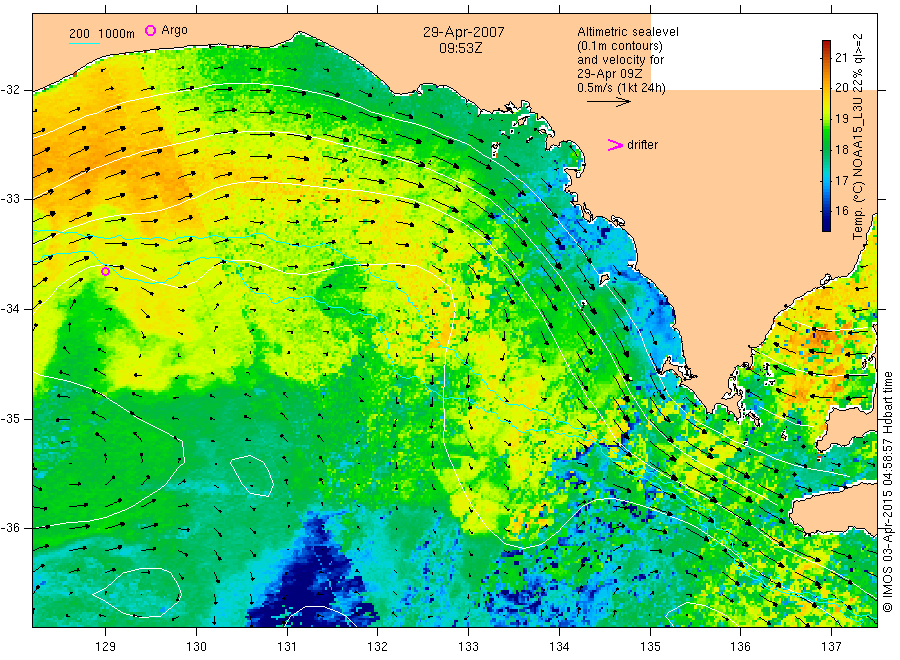Click the 'Altimetric sealevel' legend text
This screenshot has width=900, height=660.
pos(627,32)
